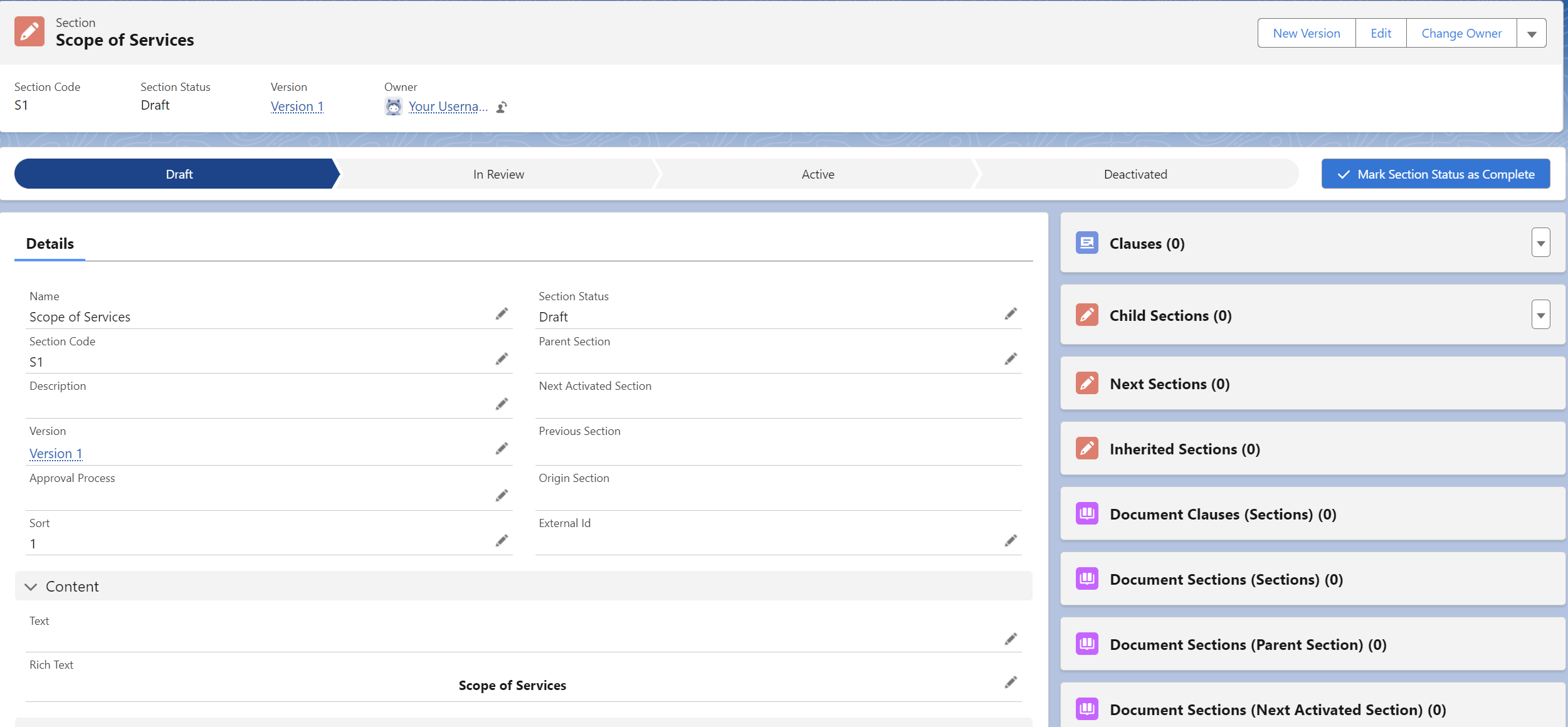
Task: Click the Clauses related list icon
Action: click(x=1087, y=243)
